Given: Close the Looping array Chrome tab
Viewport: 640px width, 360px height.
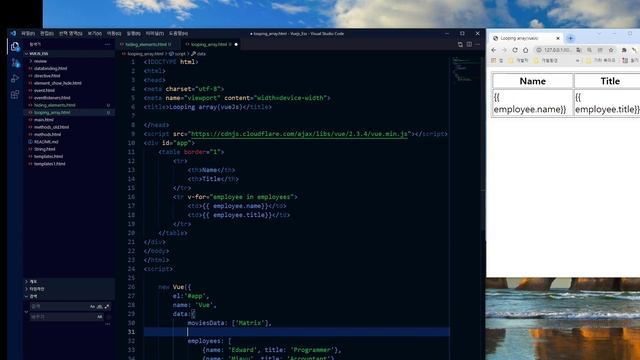Looking at the screenshot, I should tap(558, 38).
